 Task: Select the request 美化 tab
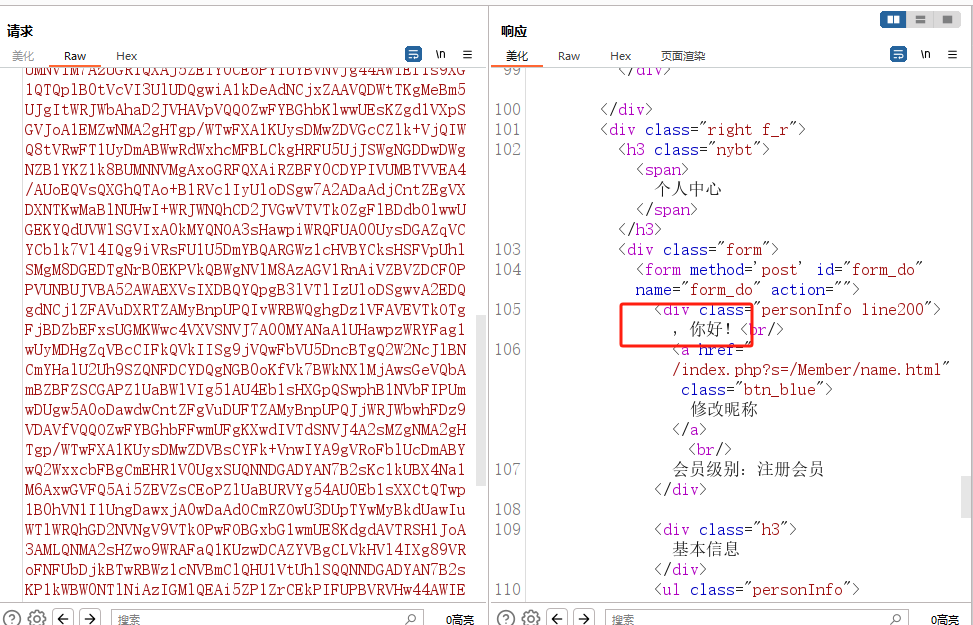(23, 56)
